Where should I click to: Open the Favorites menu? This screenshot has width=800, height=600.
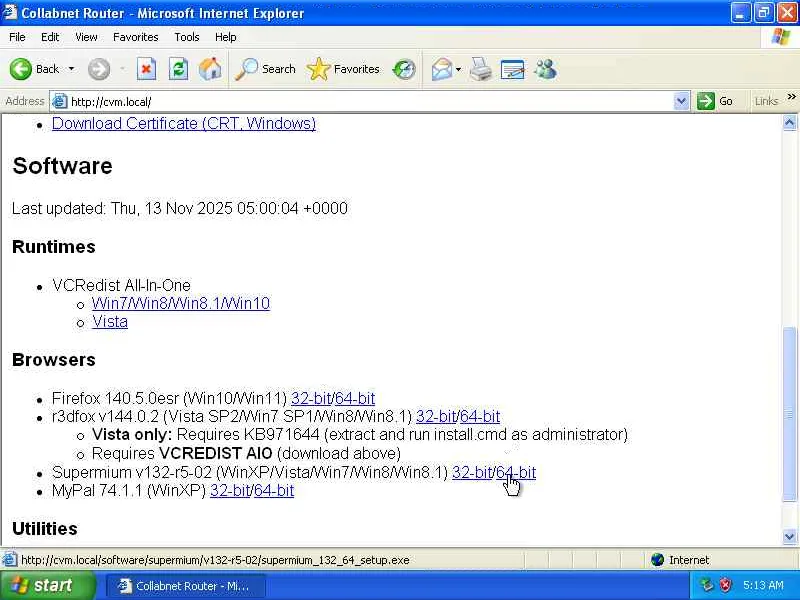pyautogui.click(x=136, y=37)
